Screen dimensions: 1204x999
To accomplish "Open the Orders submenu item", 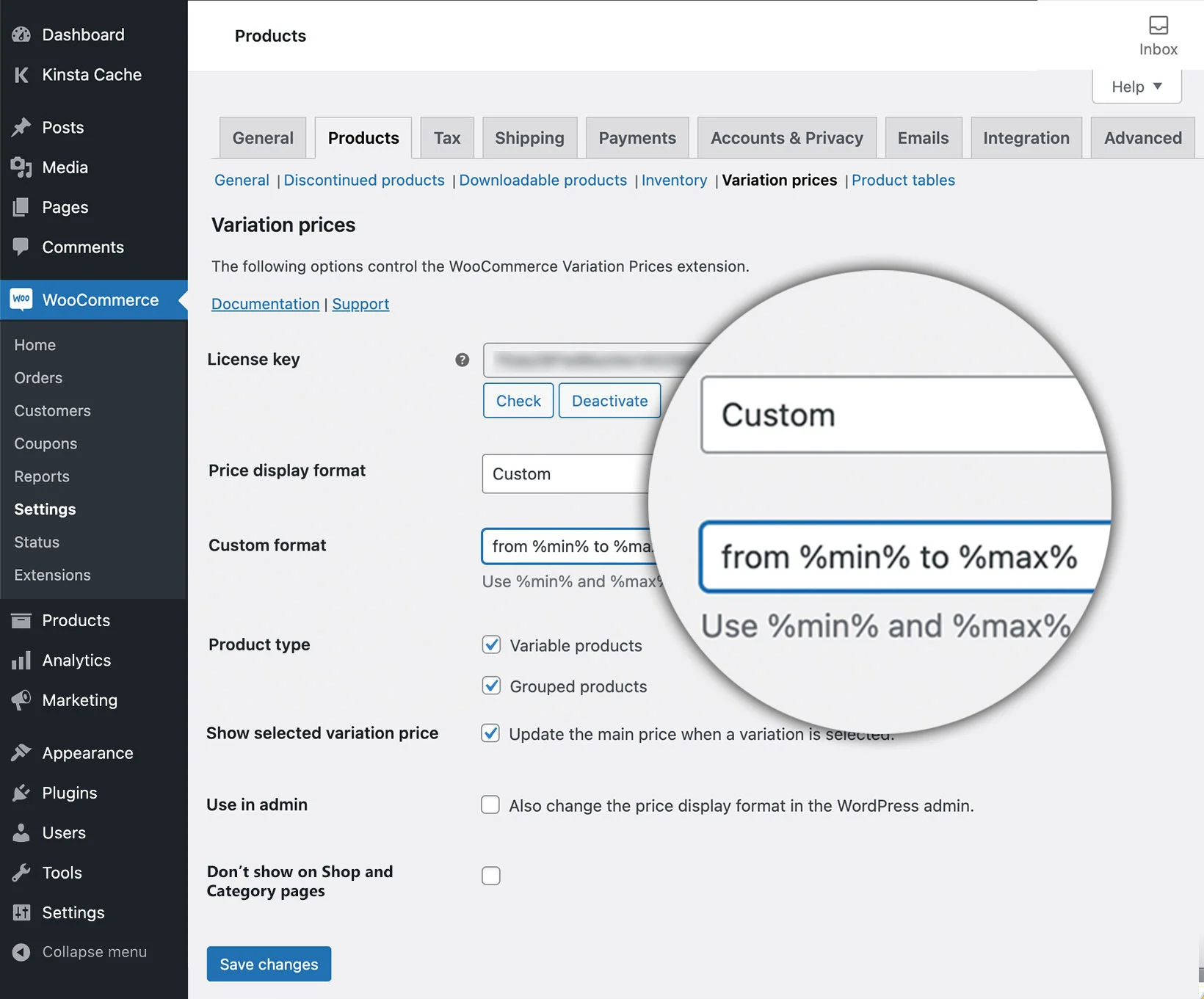I will point(38,378).
